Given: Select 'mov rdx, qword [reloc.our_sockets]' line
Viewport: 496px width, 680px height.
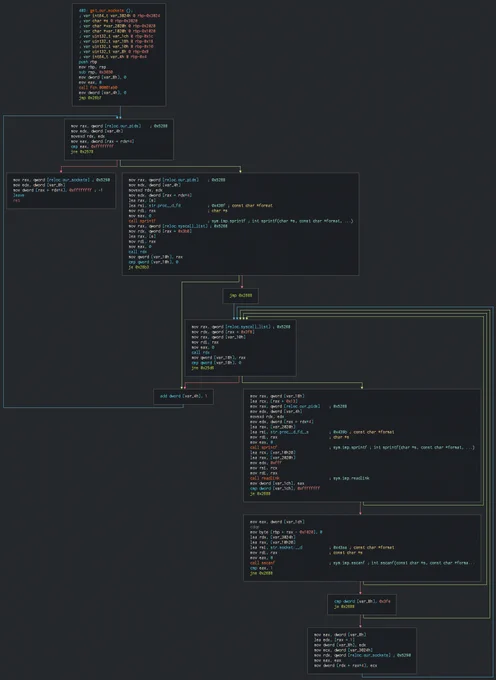Looking at the screenshot, I should 362,655.
